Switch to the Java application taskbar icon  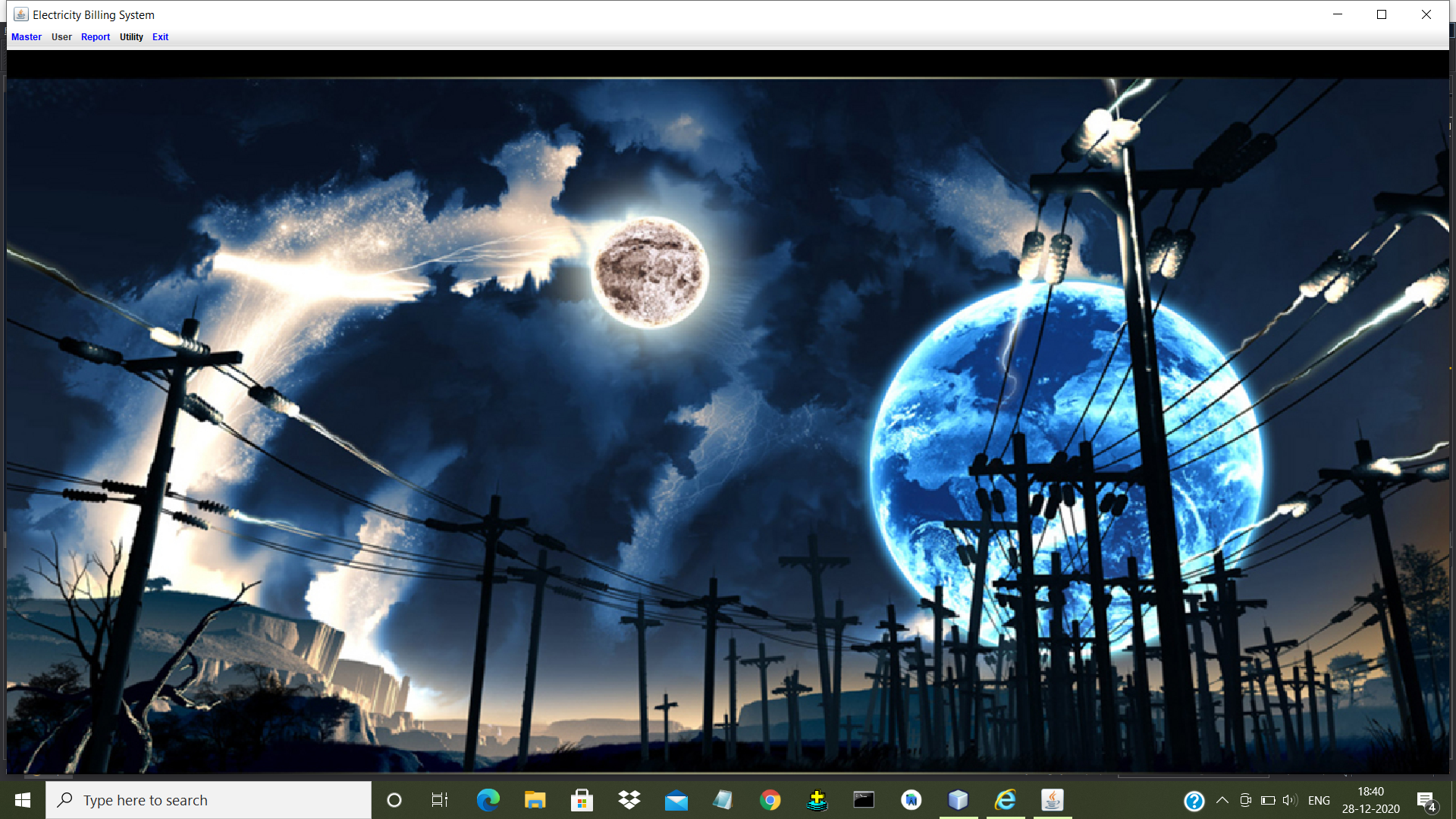click(x=1052, y=800)
